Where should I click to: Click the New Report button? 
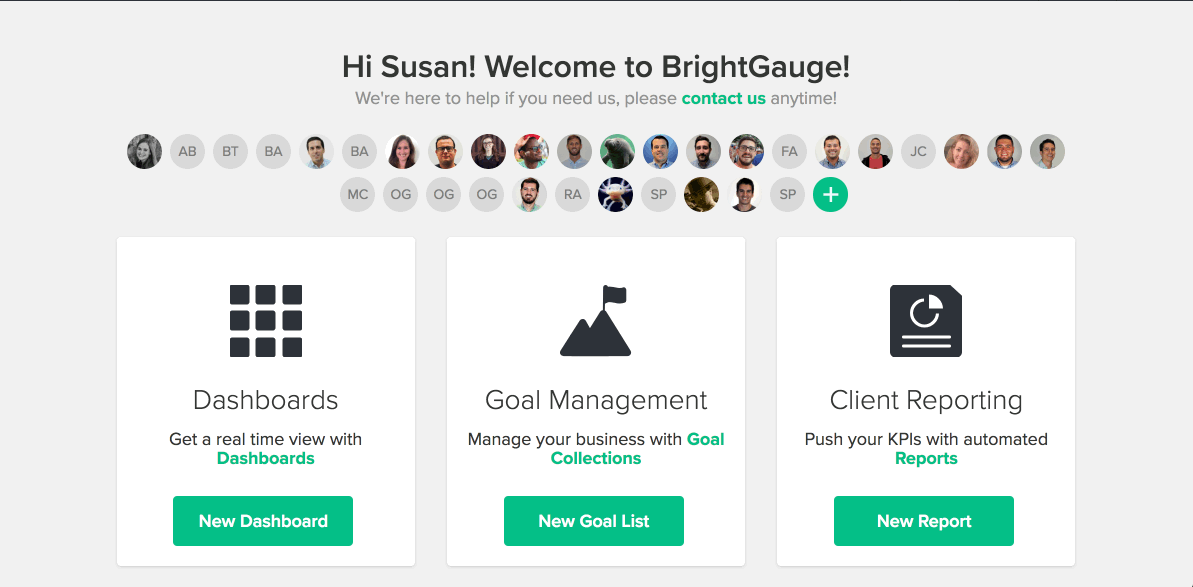tap(924, 521)
